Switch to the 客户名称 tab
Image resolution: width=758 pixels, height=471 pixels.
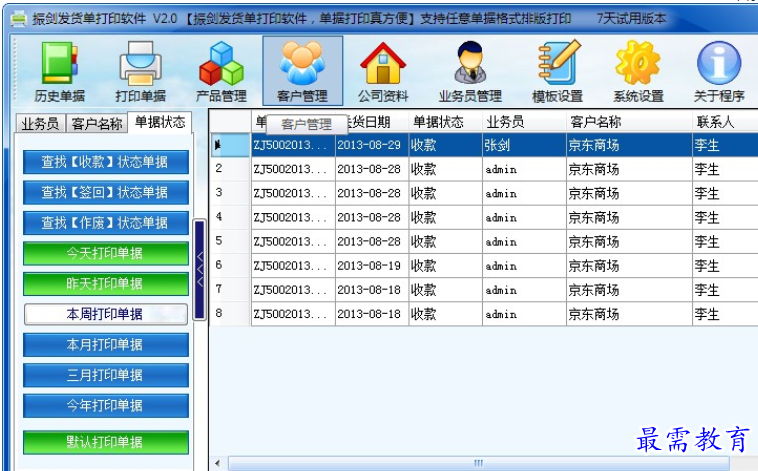coord(96,124)
